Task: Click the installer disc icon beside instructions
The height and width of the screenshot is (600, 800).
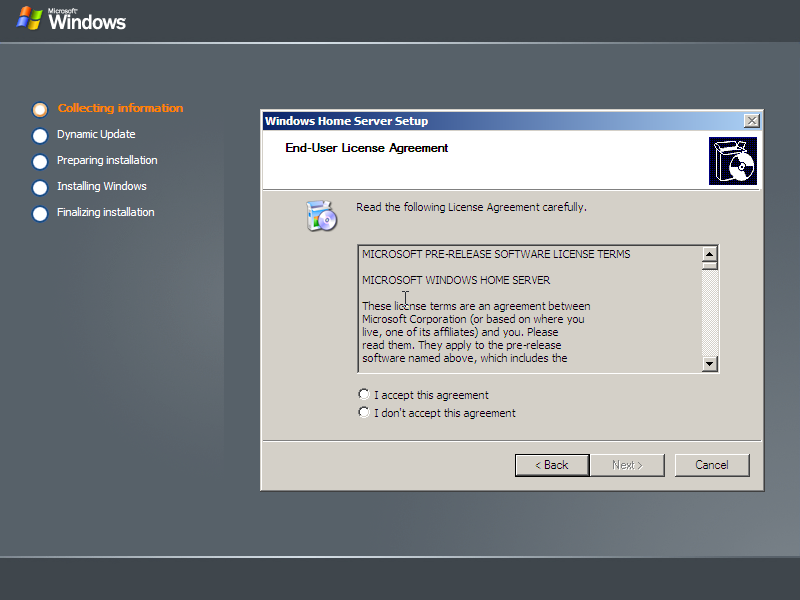Action: 321,216
